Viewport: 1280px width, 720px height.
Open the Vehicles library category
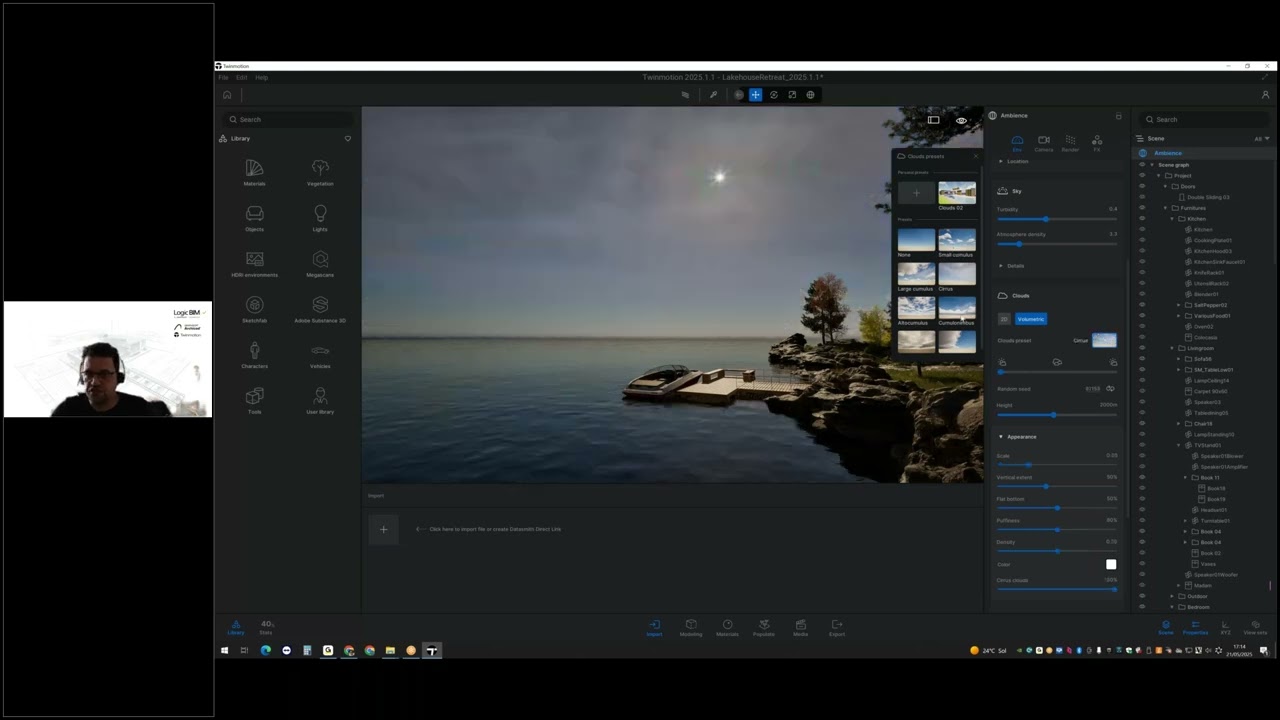[320, 355]
